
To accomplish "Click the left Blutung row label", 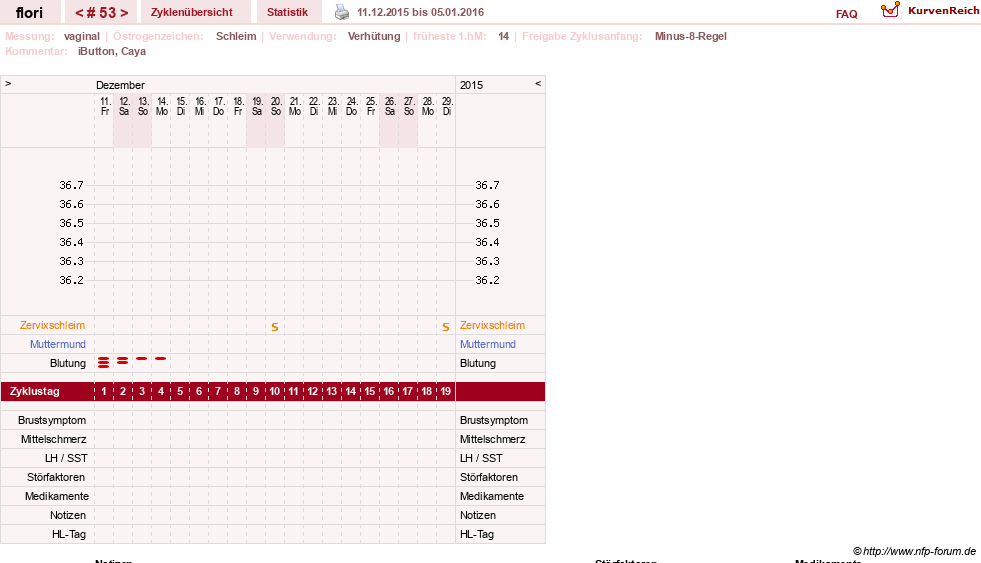I will [68, 363].
